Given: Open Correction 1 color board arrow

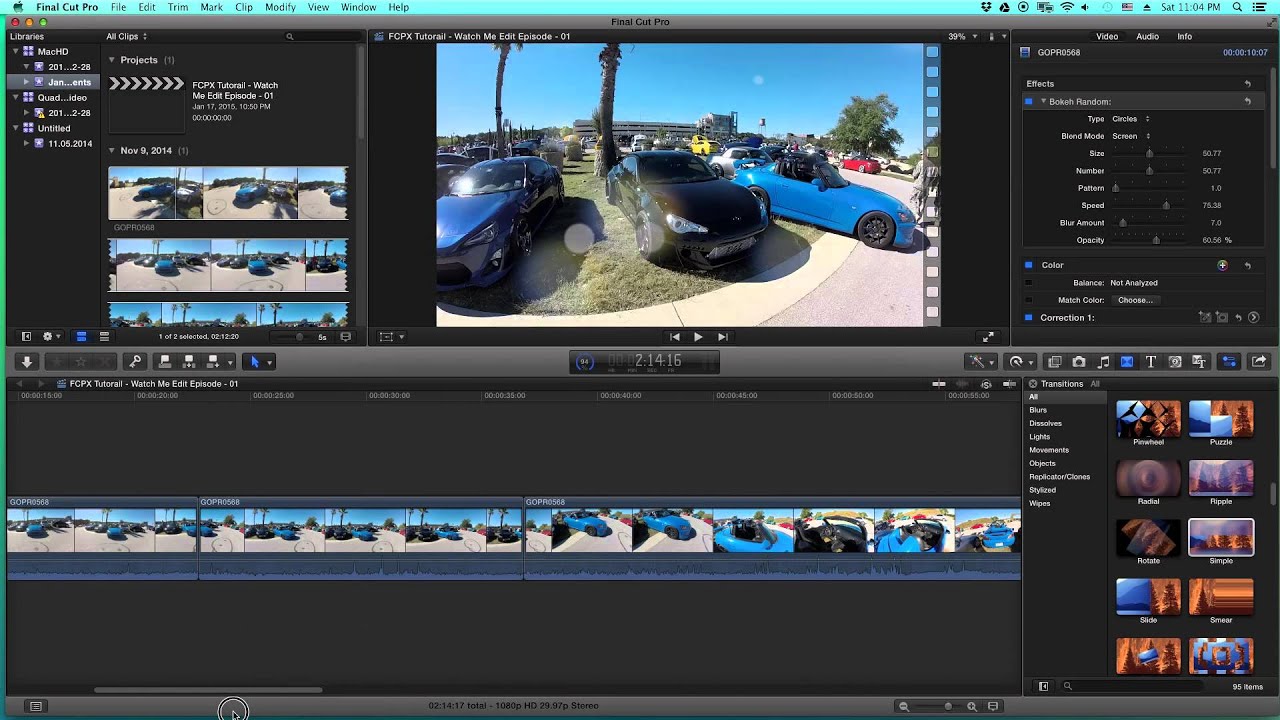Looking at the screenshot, I should click(x=1254, y=318).
